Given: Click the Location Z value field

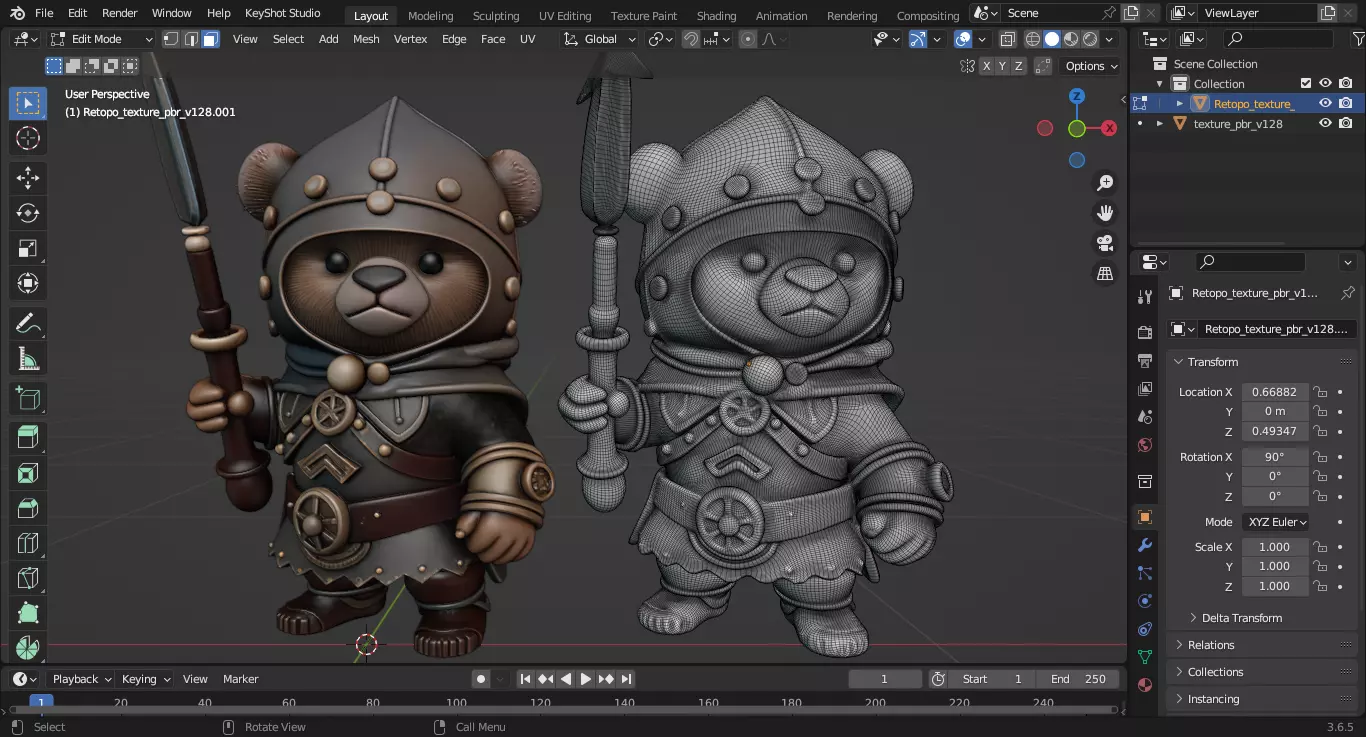Looking at the screenshot, I should 1275,431.
